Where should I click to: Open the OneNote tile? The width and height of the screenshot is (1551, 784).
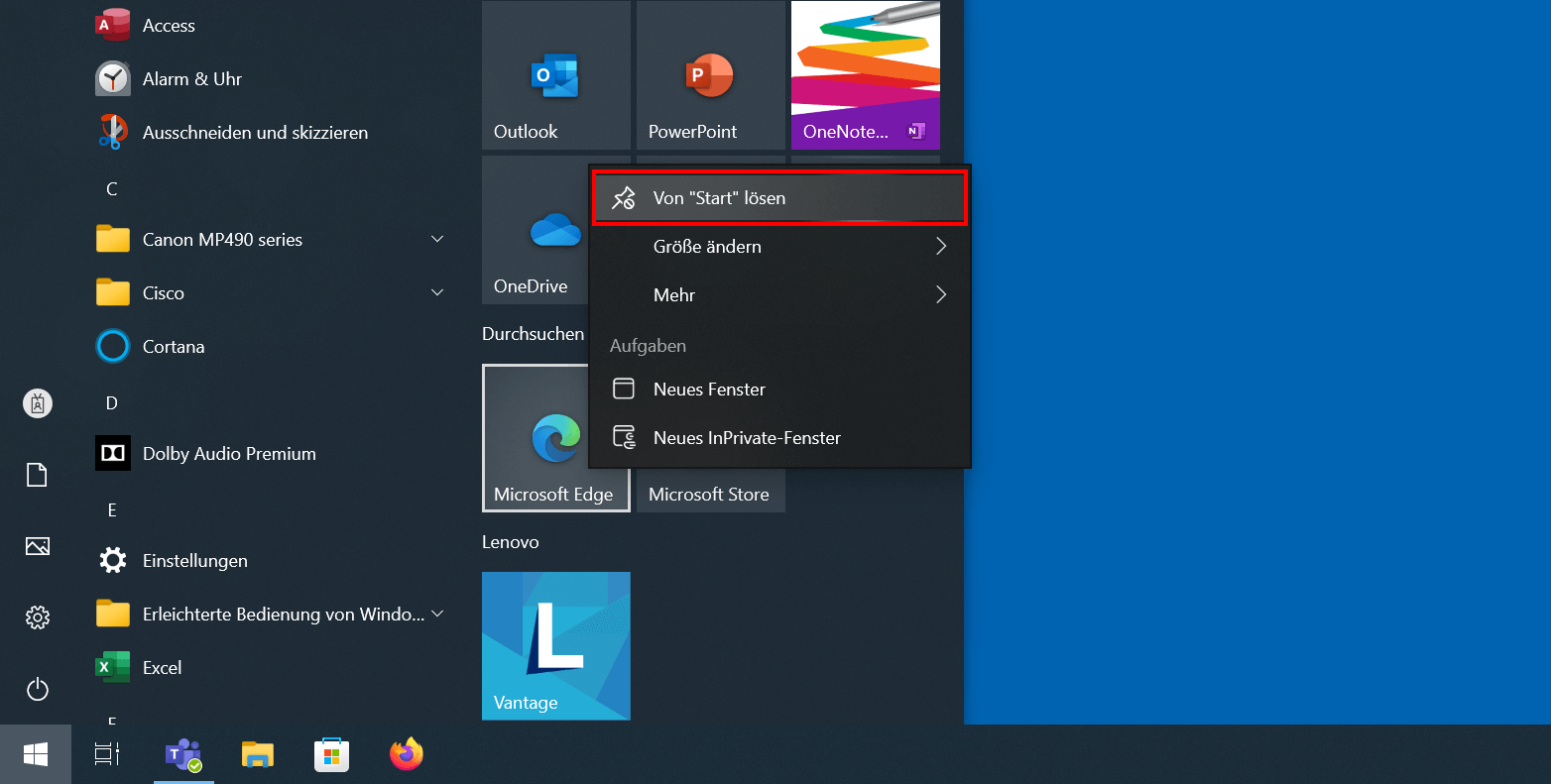tap(866, 75)
